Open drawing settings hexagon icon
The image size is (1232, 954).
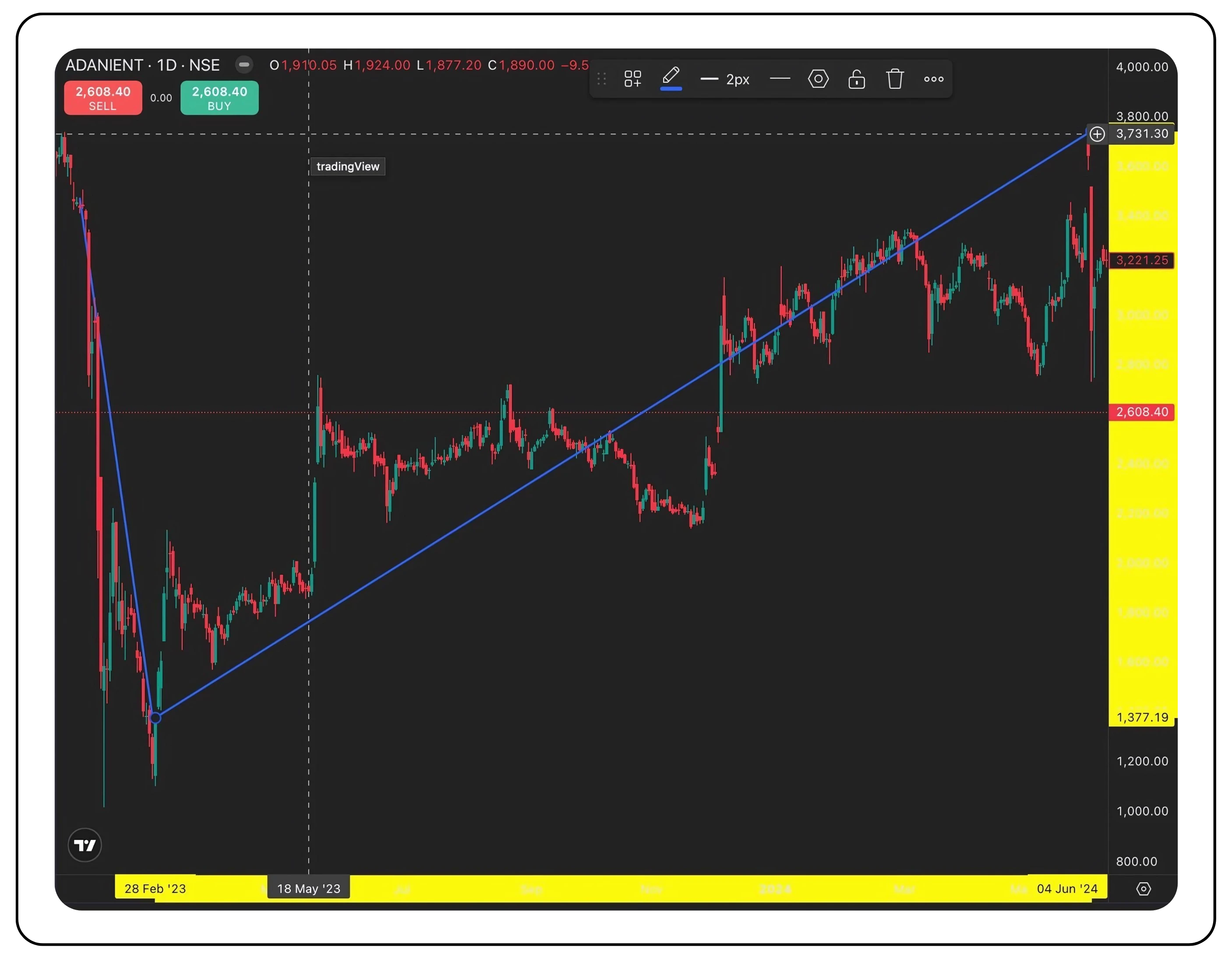point(818,79)
